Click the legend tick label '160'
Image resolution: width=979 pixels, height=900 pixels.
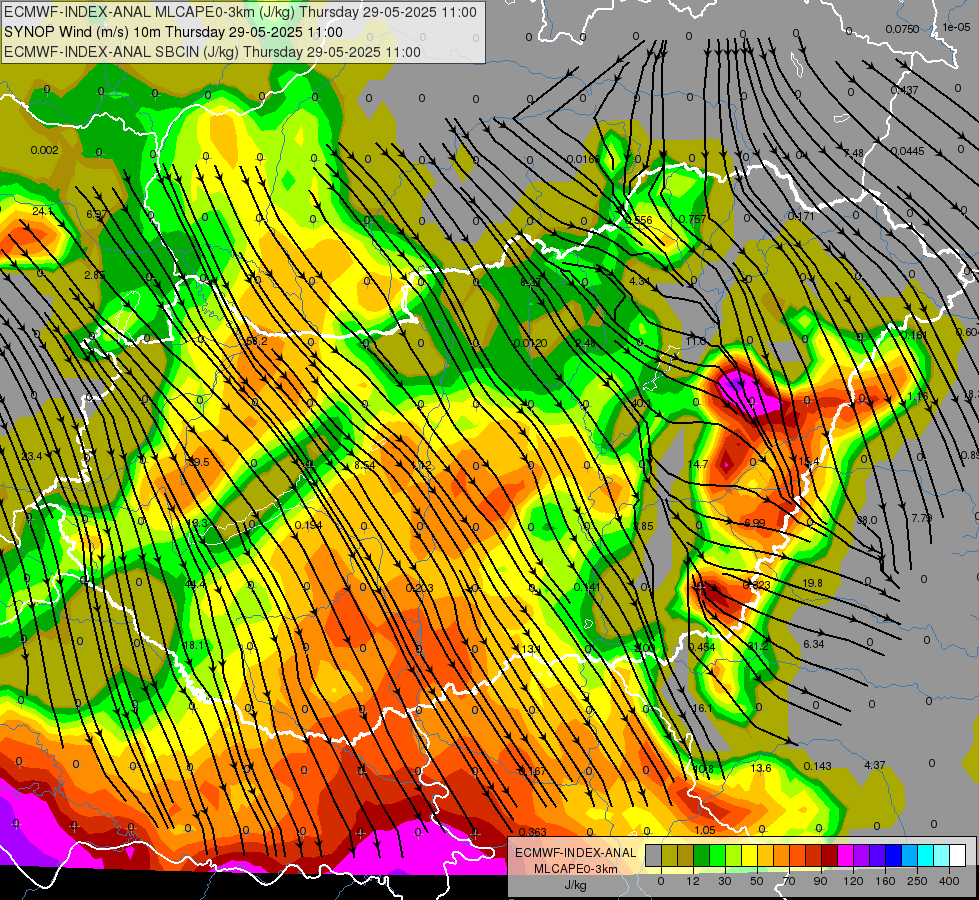[x=885, y=881]
